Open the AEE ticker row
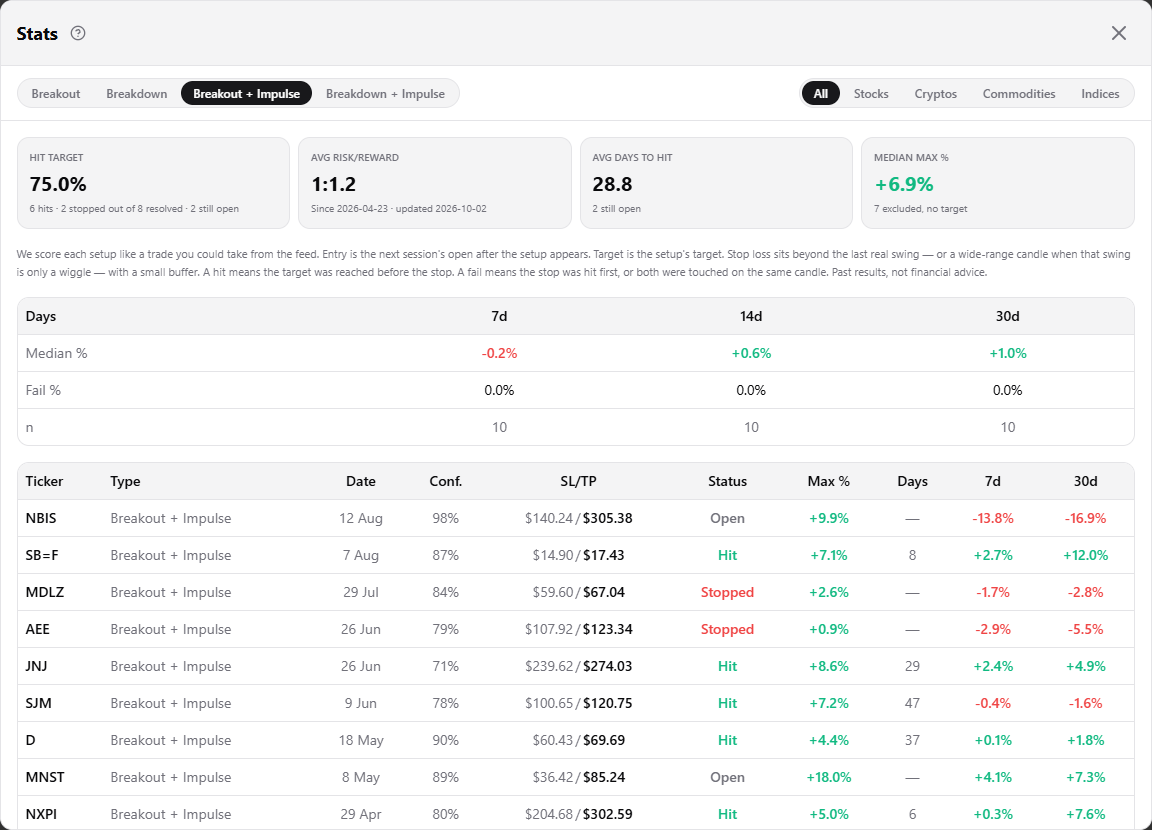The width and height of the screenshot is (1152, 830). tap(575, 629)
